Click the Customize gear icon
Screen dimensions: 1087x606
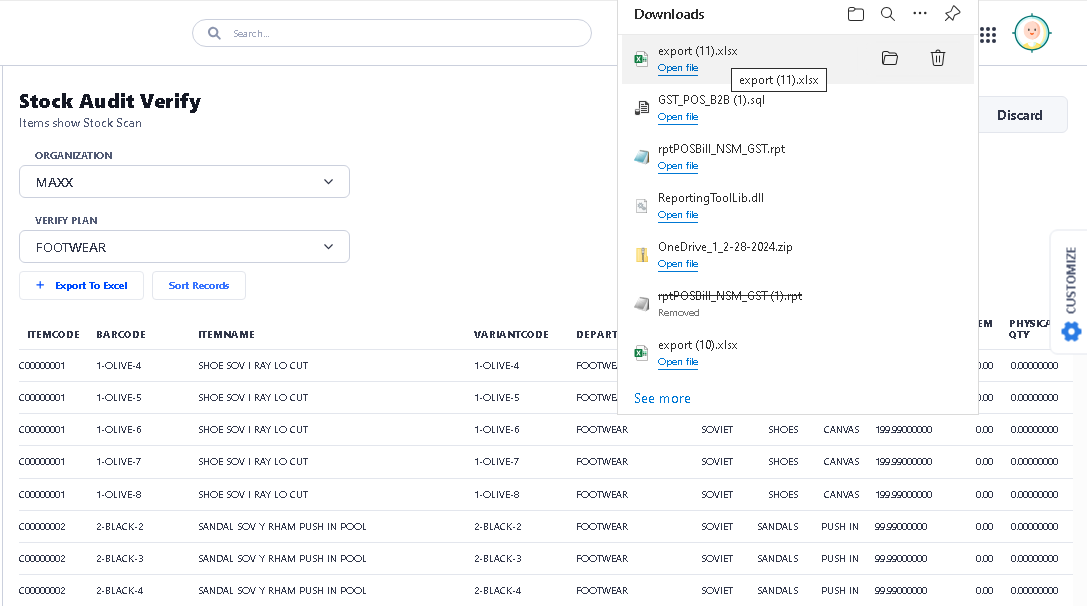pyautogui.click(x=1071, y=331)
